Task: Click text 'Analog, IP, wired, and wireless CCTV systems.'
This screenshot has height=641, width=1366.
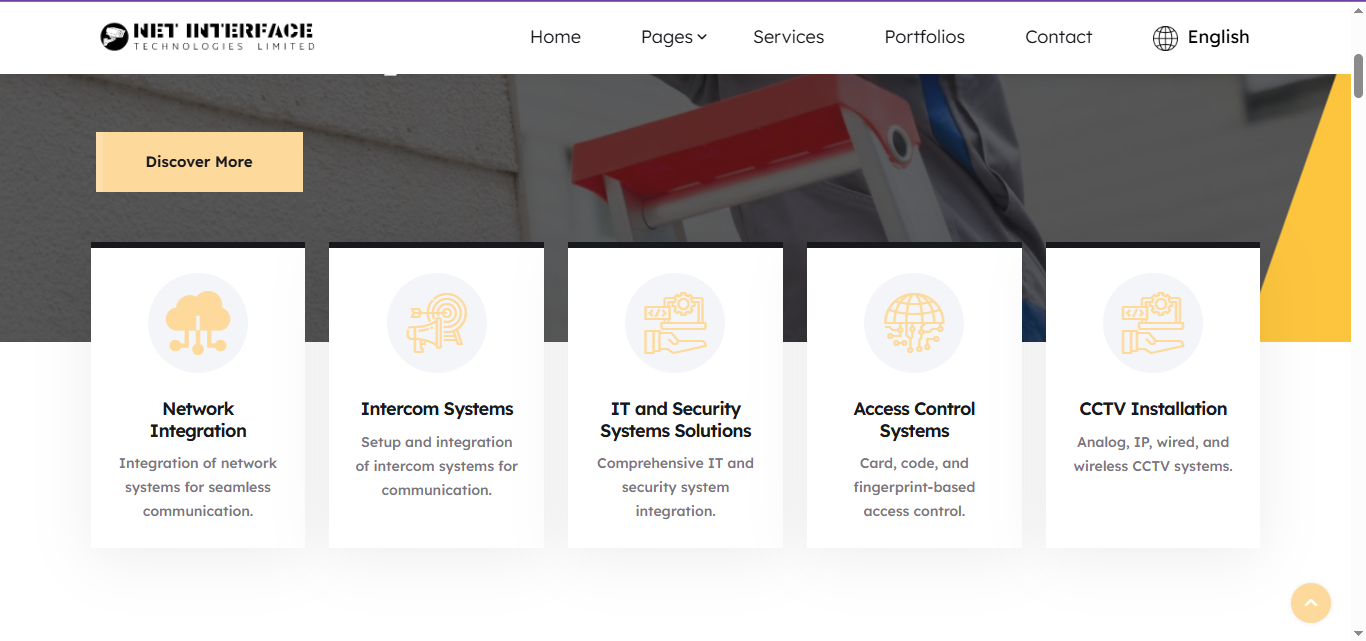Action: tap(1153, 454)
